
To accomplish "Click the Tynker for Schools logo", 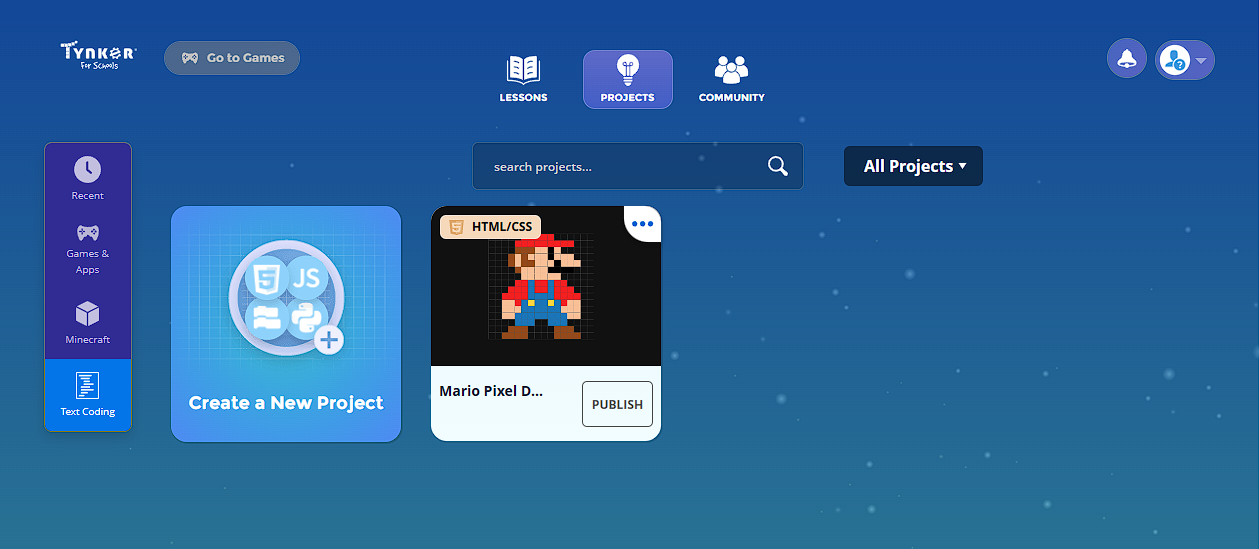I will click(x=98, y=56).
